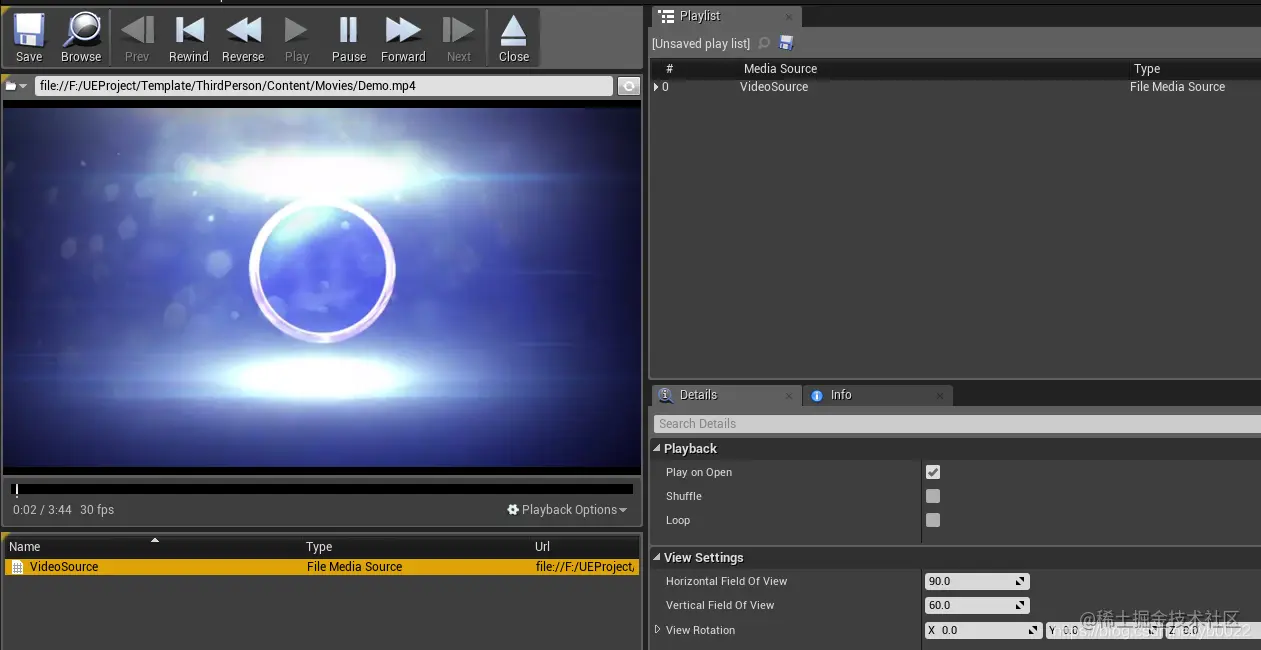The width and height of the screenshot is (1261, 650).
Task: Click the Horizontal Field Of View label
Action: [727, 581]
